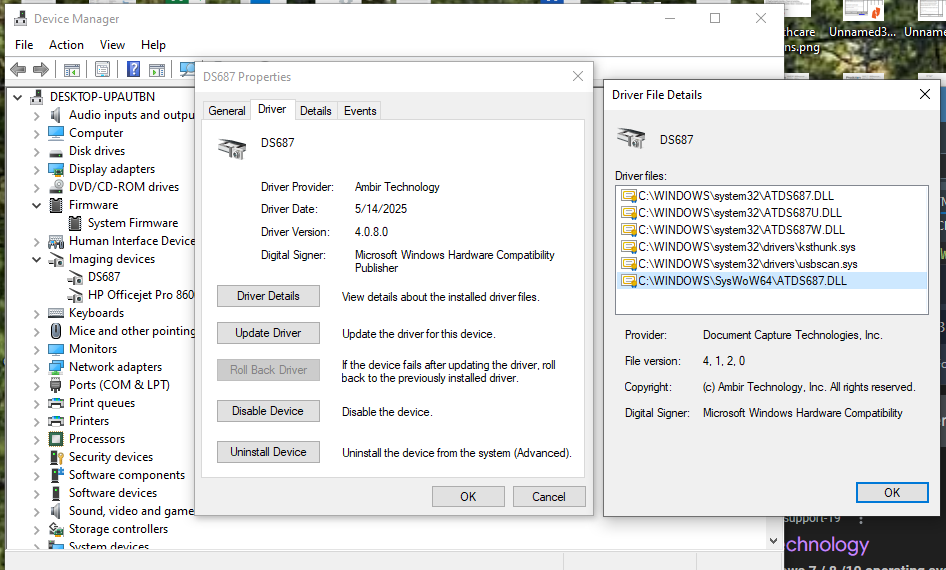Collapse the Imaging devices node
946x570 pixels.
[x=36, y=259]
